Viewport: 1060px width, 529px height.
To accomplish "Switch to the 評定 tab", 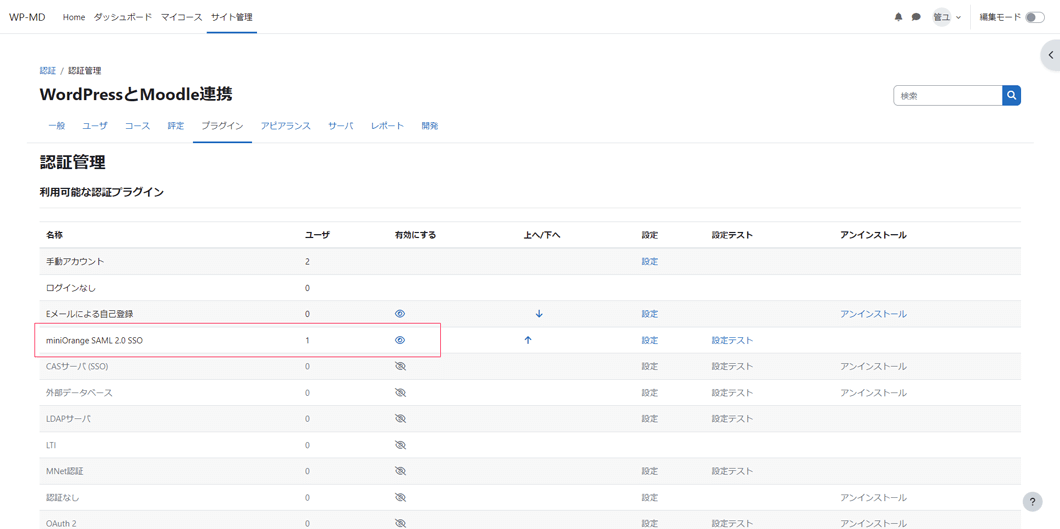I will 176,126.
